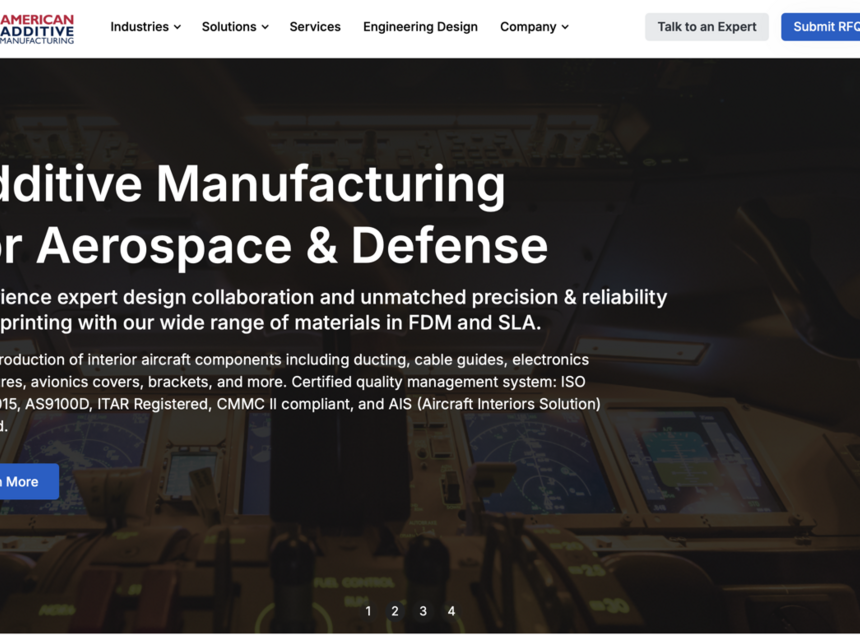Screen dimensions: 860x640
Task: Click the American Additive Manufacturing logo
Action: point(37,29)
